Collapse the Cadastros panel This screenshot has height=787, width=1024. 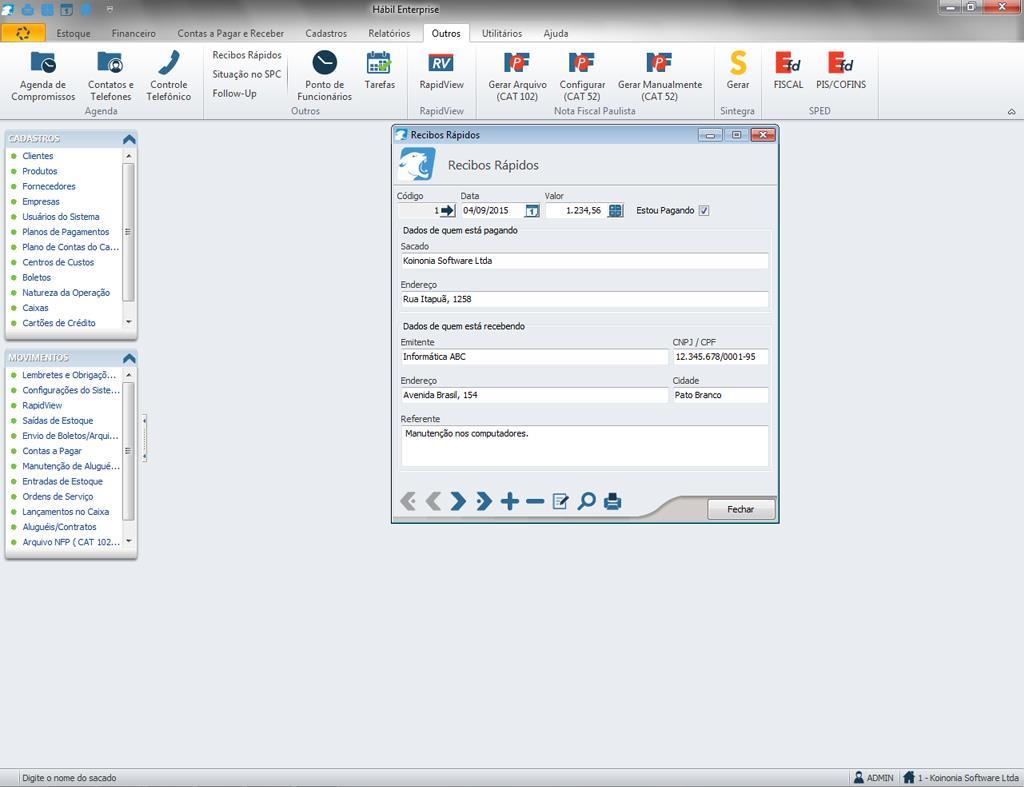coord(129,138)
